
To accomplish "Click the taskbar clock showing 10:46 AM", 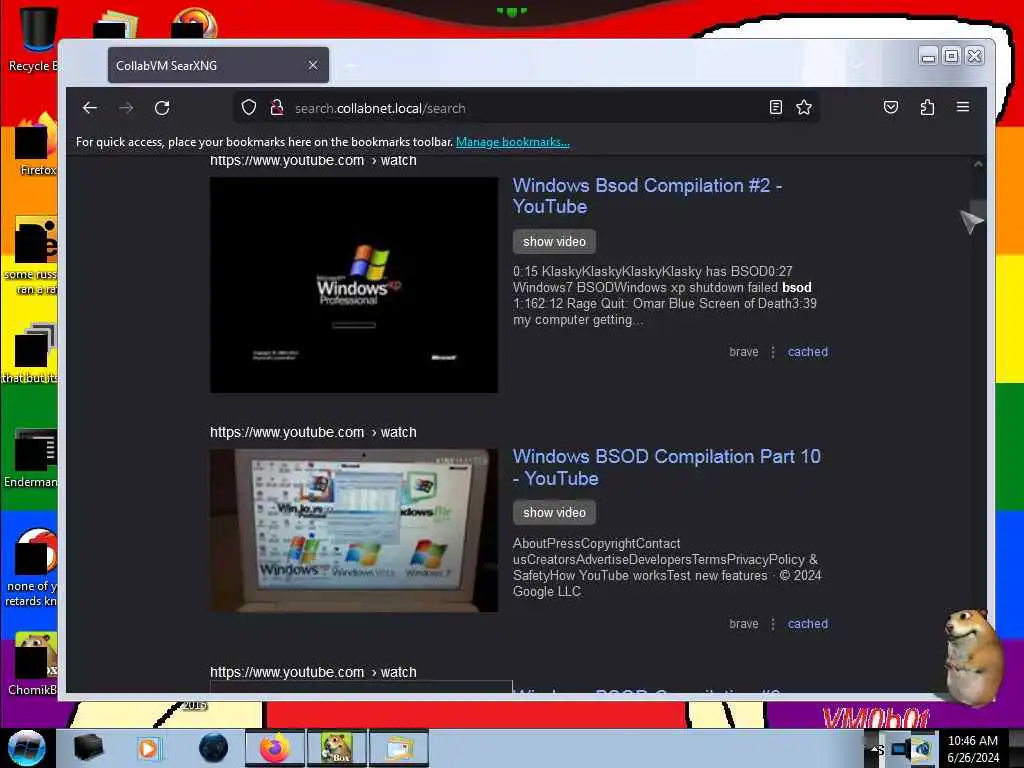I will click(x=973, y=748).
